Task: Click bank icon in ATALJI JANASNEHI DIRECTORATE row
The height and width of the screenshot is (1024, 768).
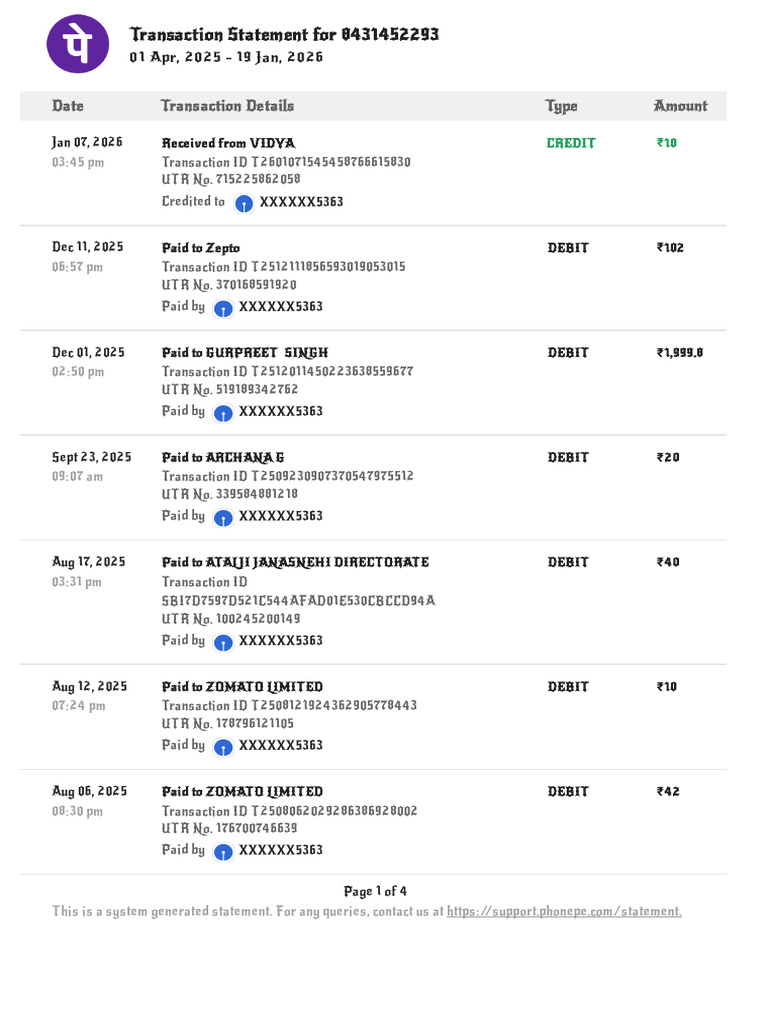Action: pyautogui.click(x=224, y=642)
